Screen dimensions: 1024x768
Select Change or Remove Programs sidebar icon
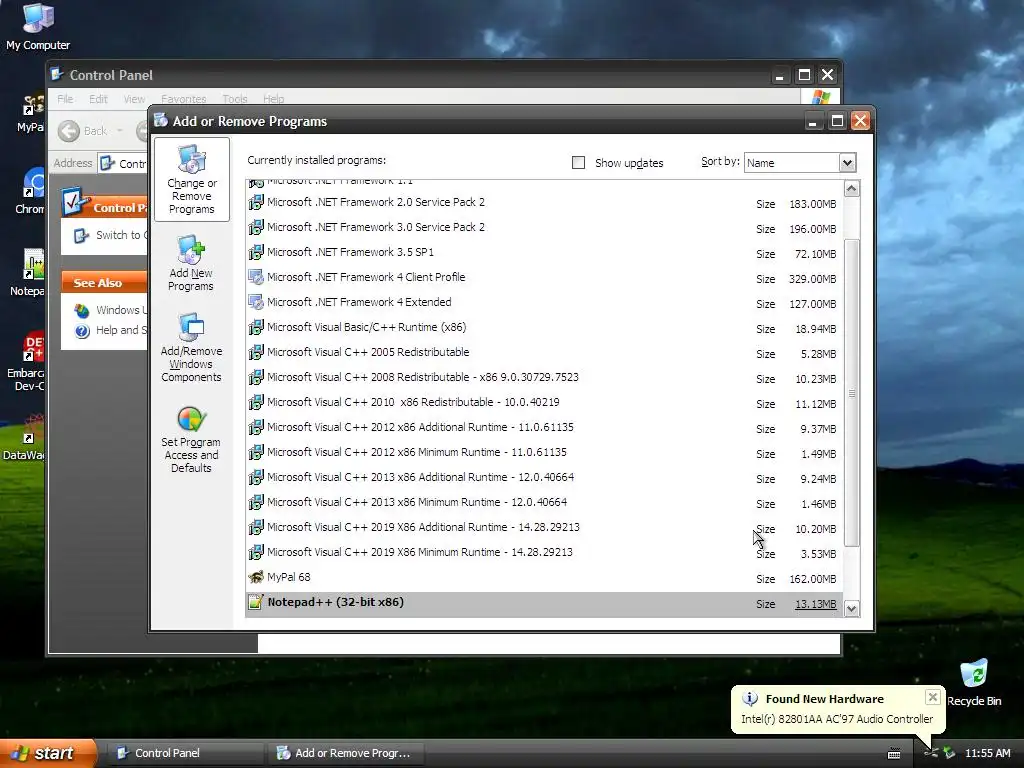click(x=191, y=179)
